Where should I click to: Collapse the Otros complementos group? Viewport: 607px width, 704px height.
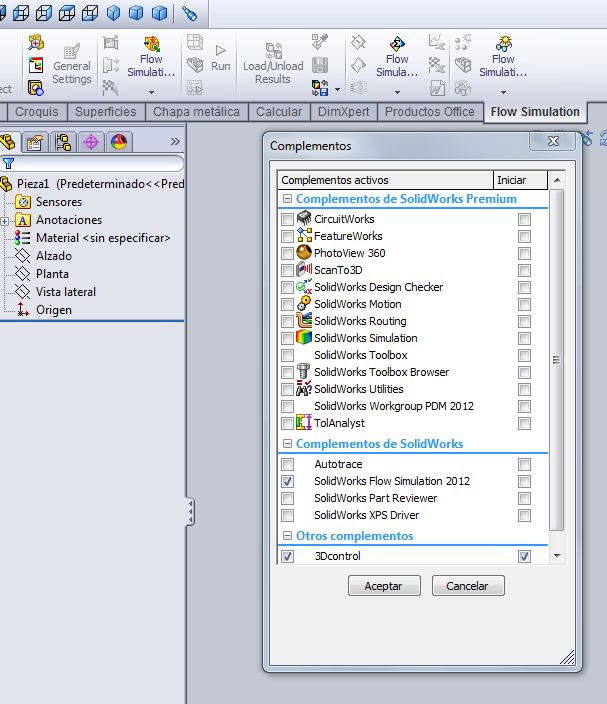(x=287, y=536)
